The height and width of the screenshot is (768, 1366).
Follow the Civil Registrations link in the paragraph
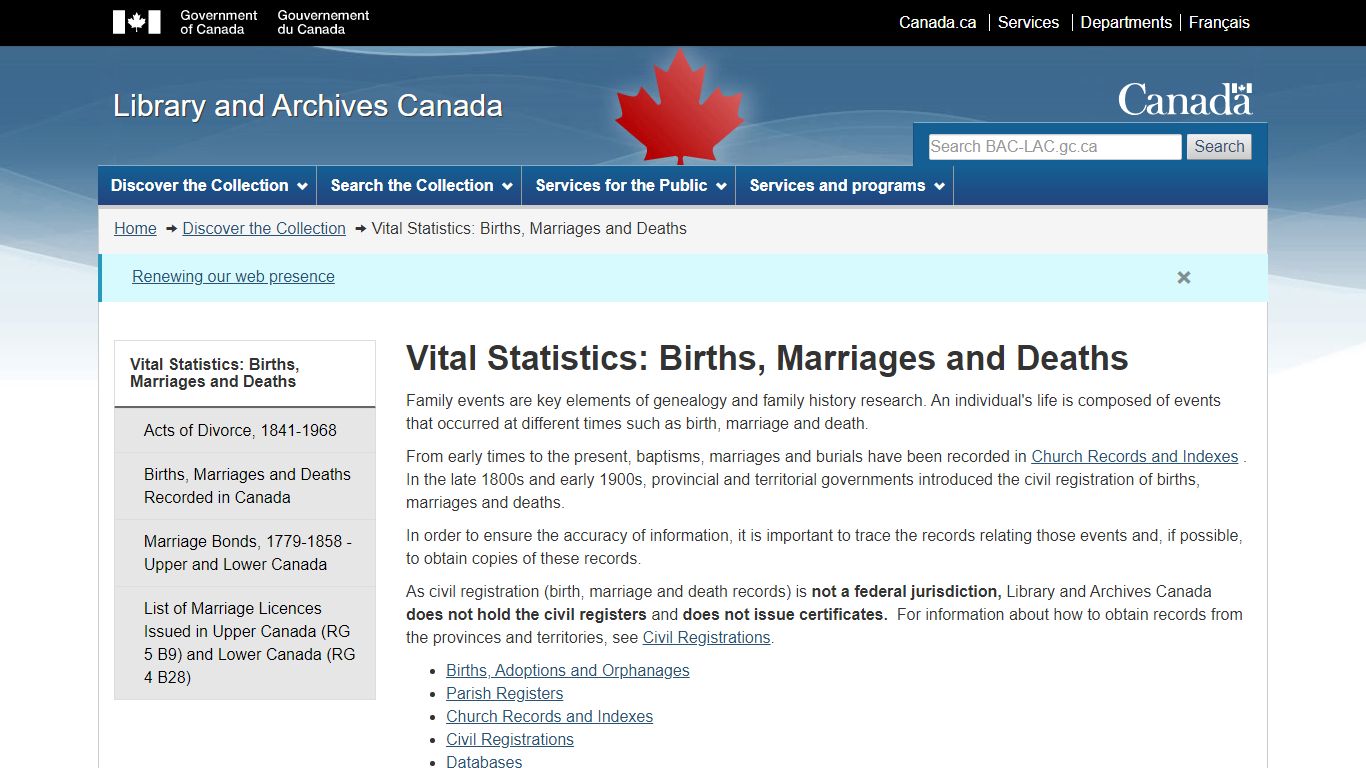pyautogui.click(x=706, y=637)
